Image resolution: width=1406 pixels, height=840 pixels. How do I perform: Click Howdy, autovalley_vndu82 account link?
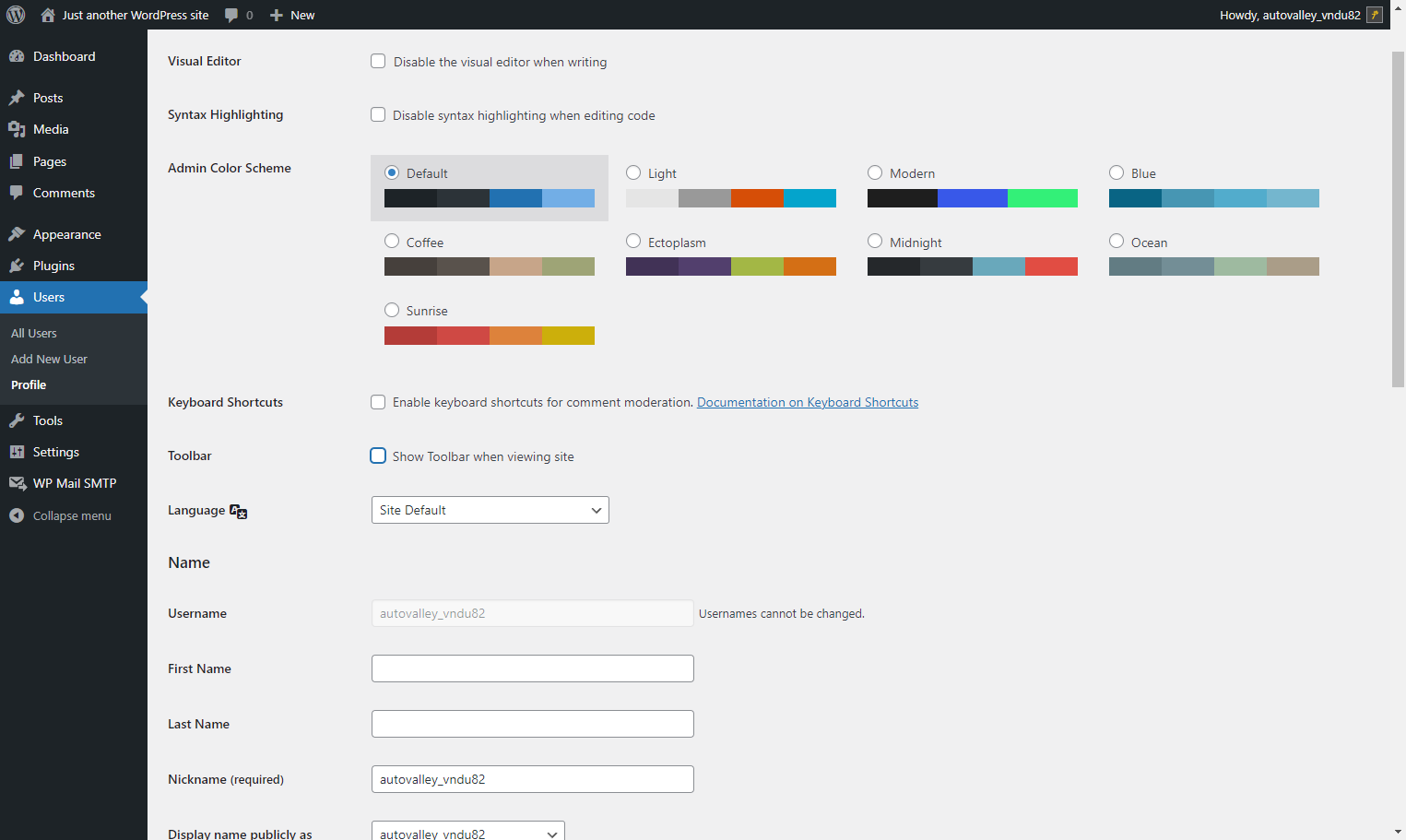pyautogui.click(x=1301, y=15)
